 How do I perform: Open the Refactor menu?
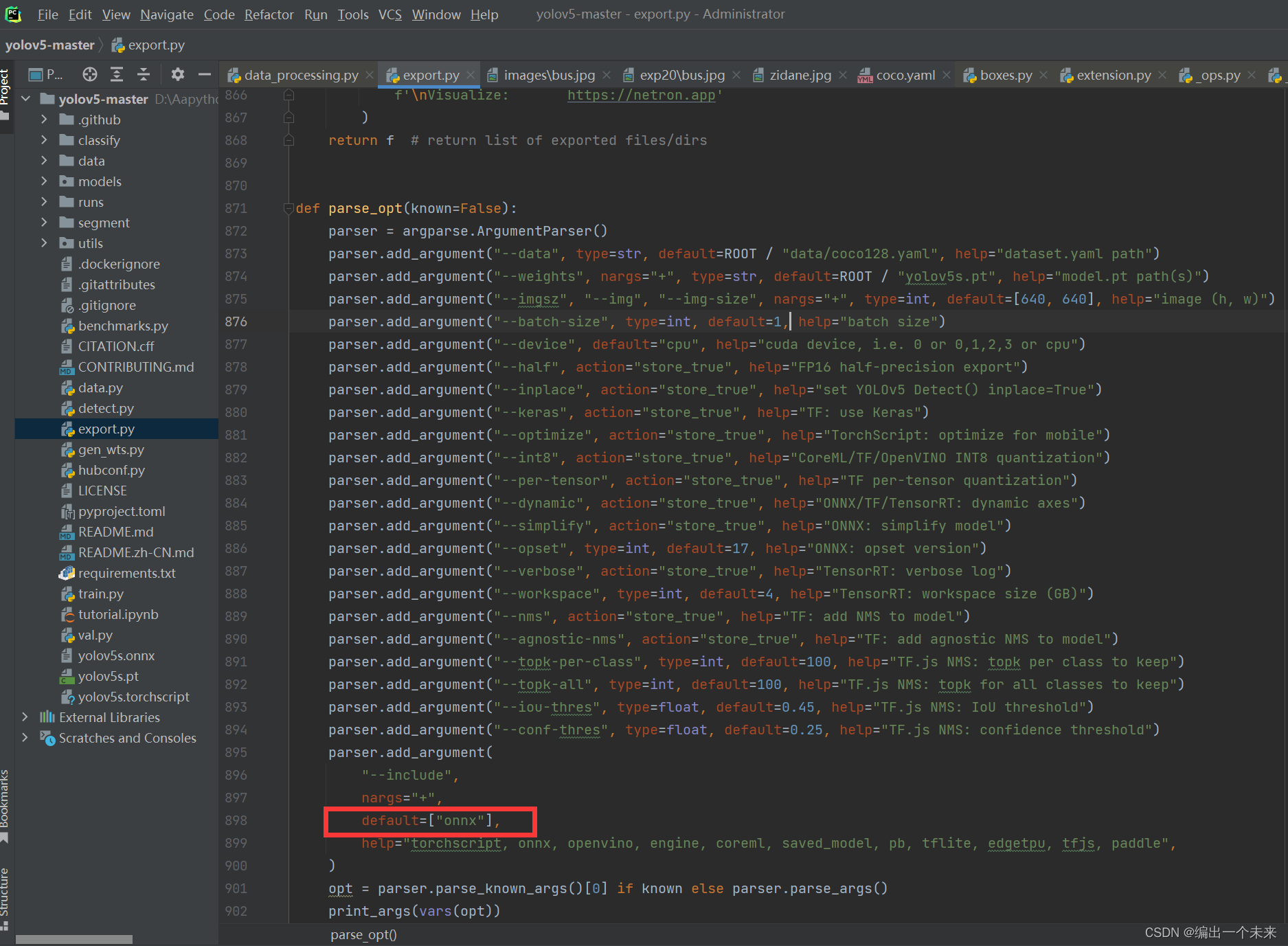269,14
